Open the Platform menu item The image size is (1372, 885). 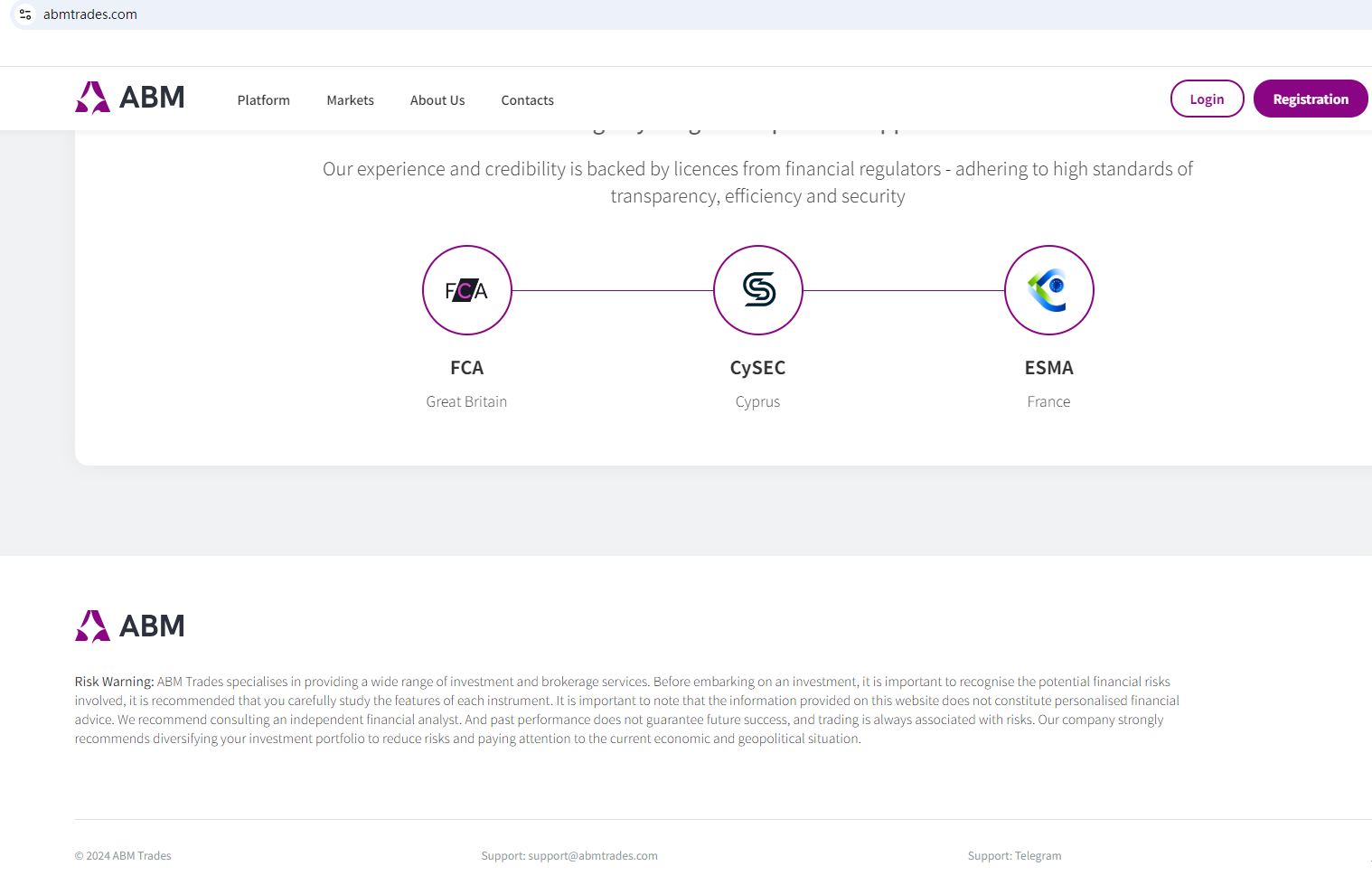tap(264, 100)
